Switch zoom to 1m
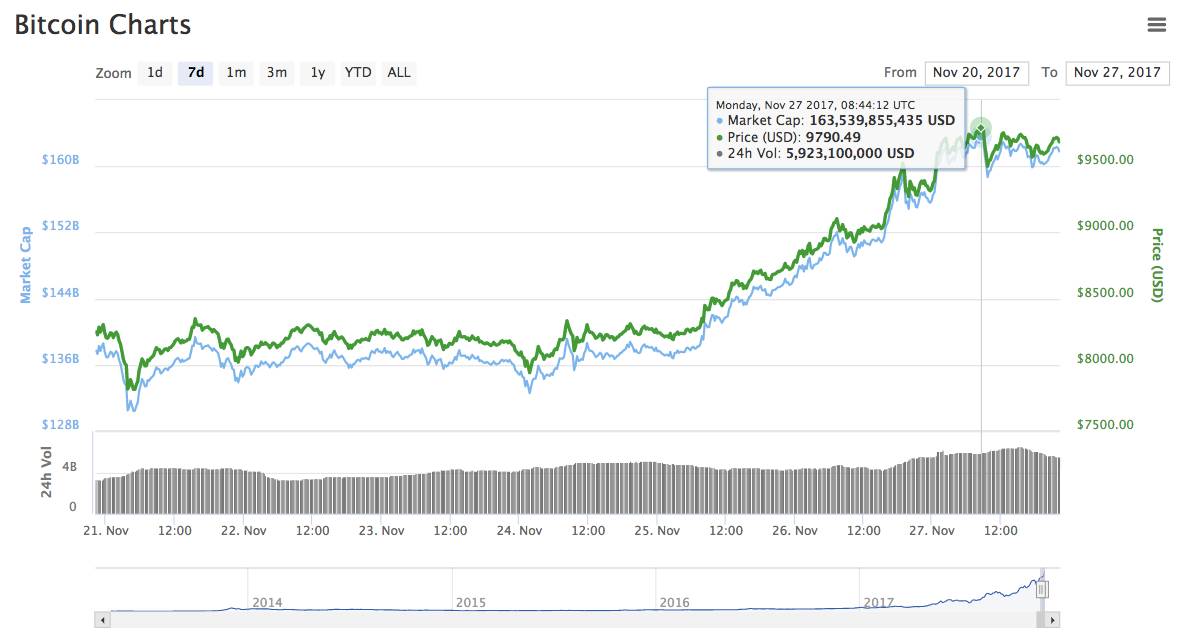This screenshot has width=1189, height=642. point(237,73)
